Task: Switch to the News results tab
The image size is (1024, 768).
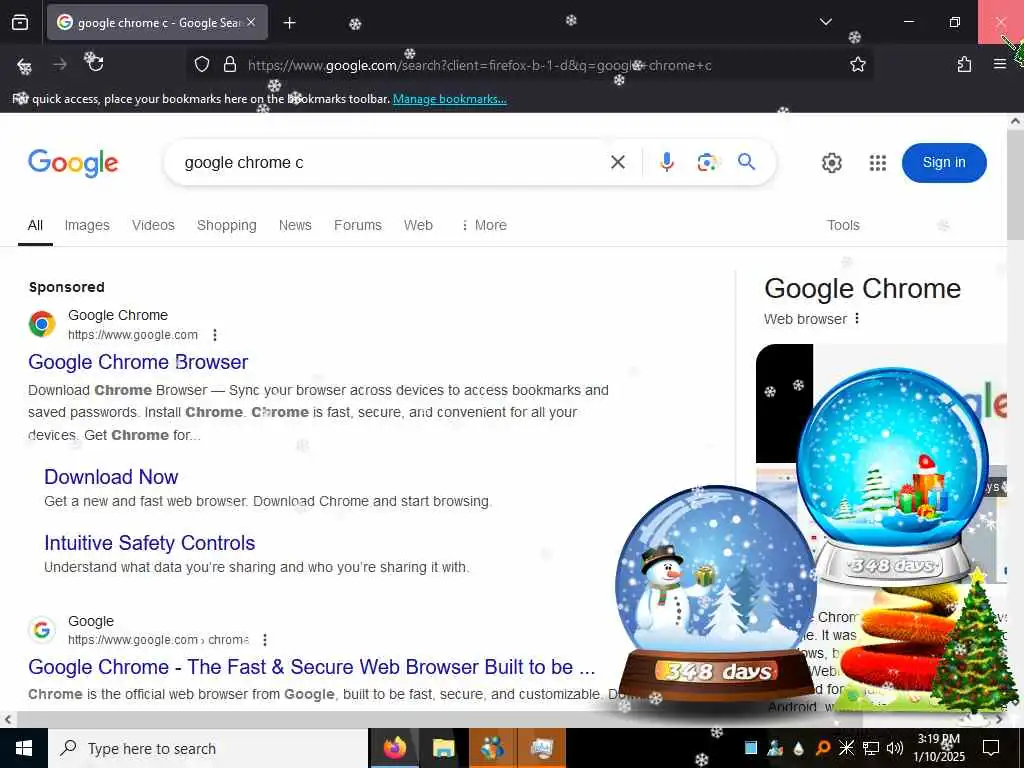Action: [x=295, y=225]
